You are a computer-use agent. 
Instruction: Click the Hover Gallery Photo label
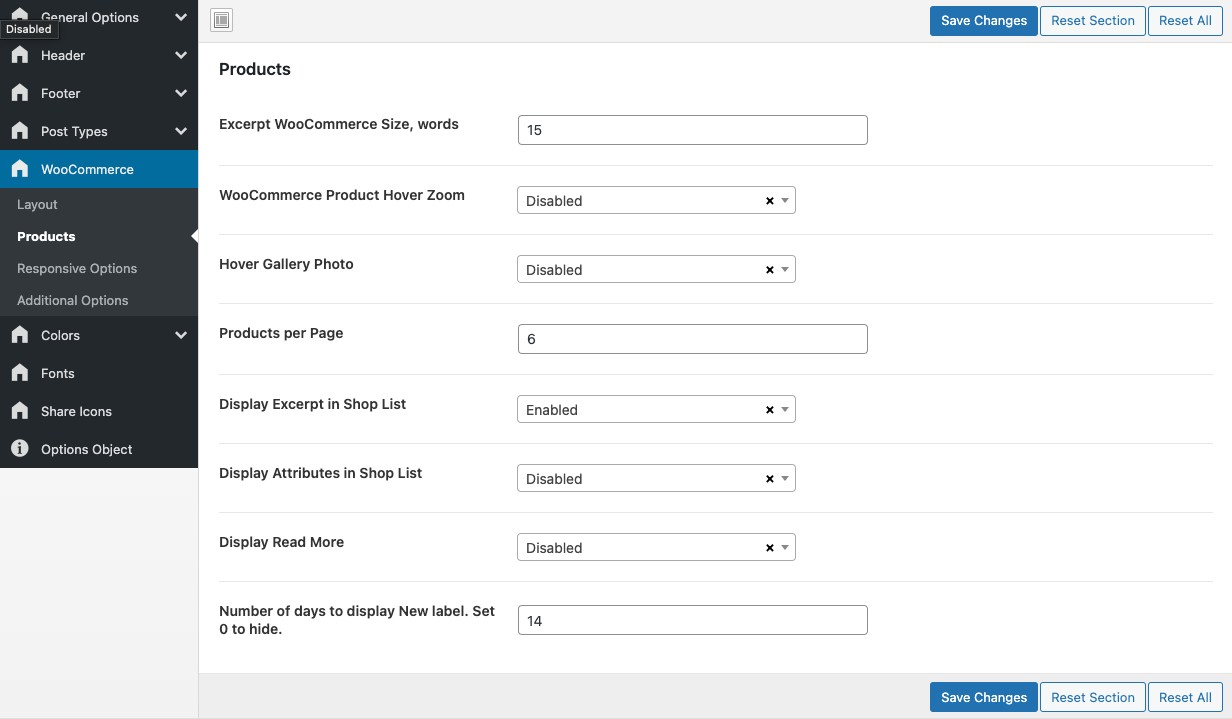286,264
